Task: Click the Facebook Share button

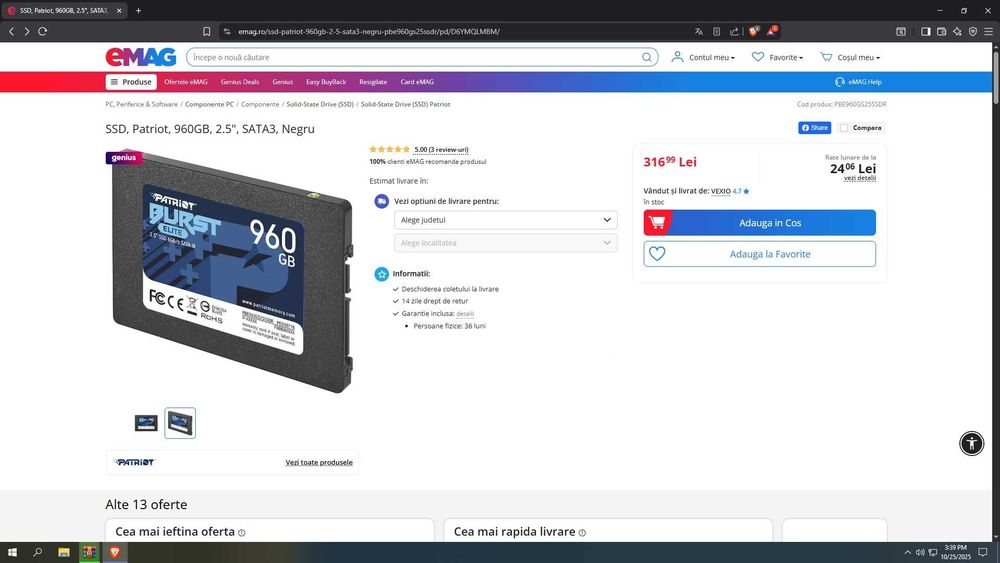Action: point(814,128)
